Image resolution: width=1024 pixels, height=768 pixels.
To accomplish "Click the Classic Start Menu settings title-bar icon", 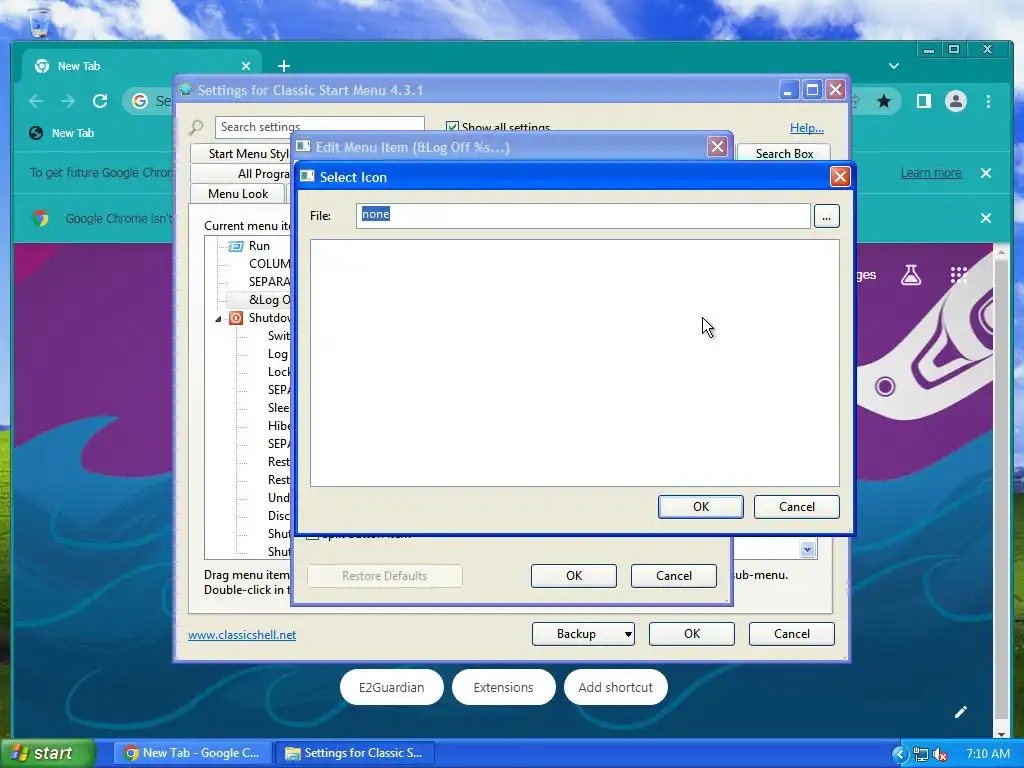I will [185, 89].
